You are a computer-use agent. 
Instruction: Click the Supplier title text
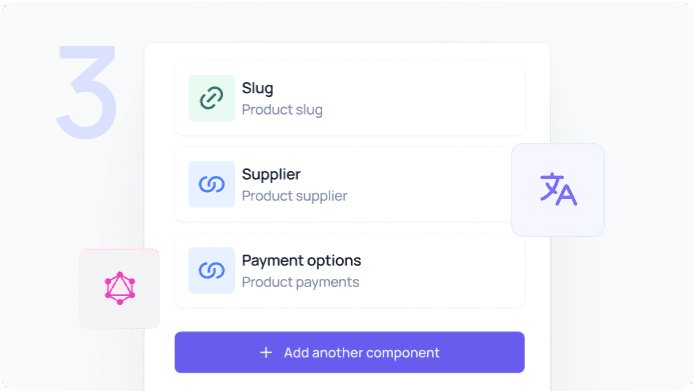pos(271,174)
